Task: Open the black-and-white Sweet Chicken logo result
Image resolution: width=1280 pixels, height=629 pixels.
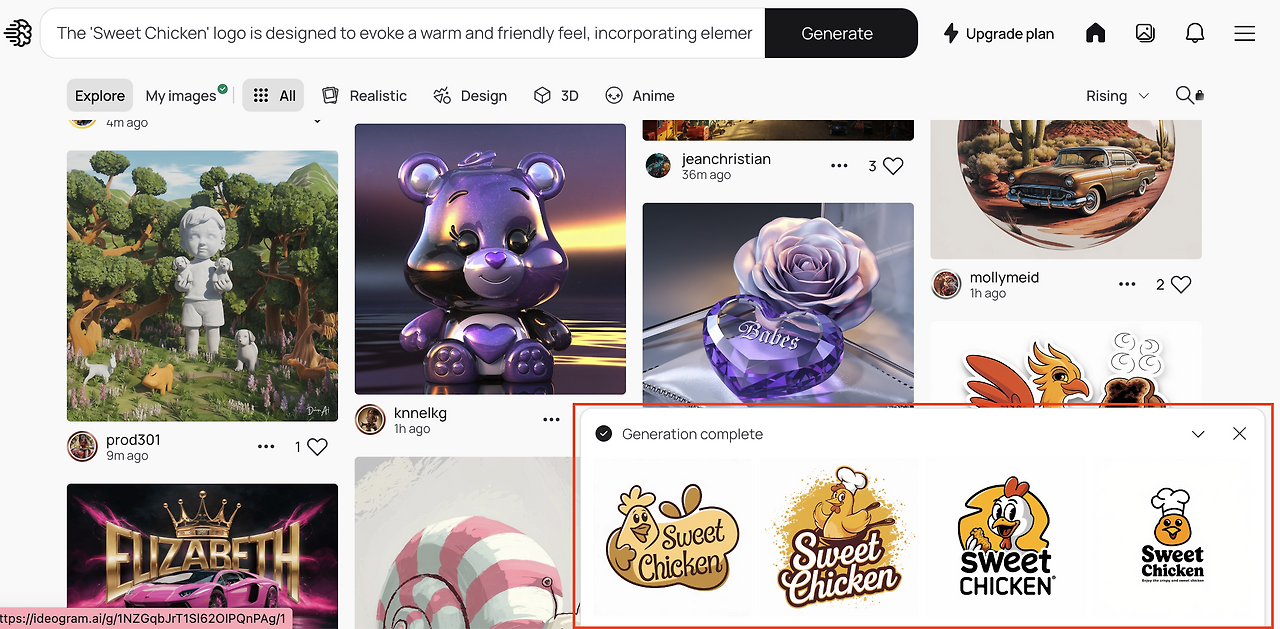Action: click(1173, 536)
